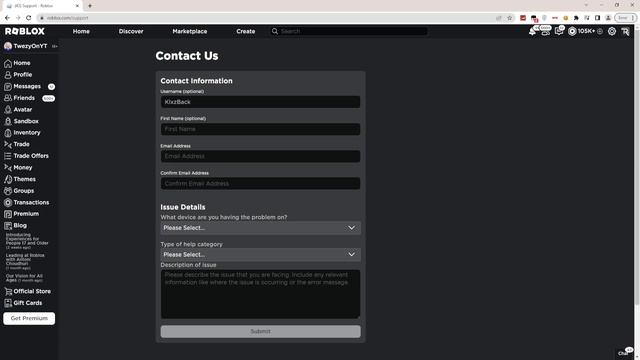640x360 pixels.
Task: Open the Money sidebar icon
Action: click(x=8, y=168)
